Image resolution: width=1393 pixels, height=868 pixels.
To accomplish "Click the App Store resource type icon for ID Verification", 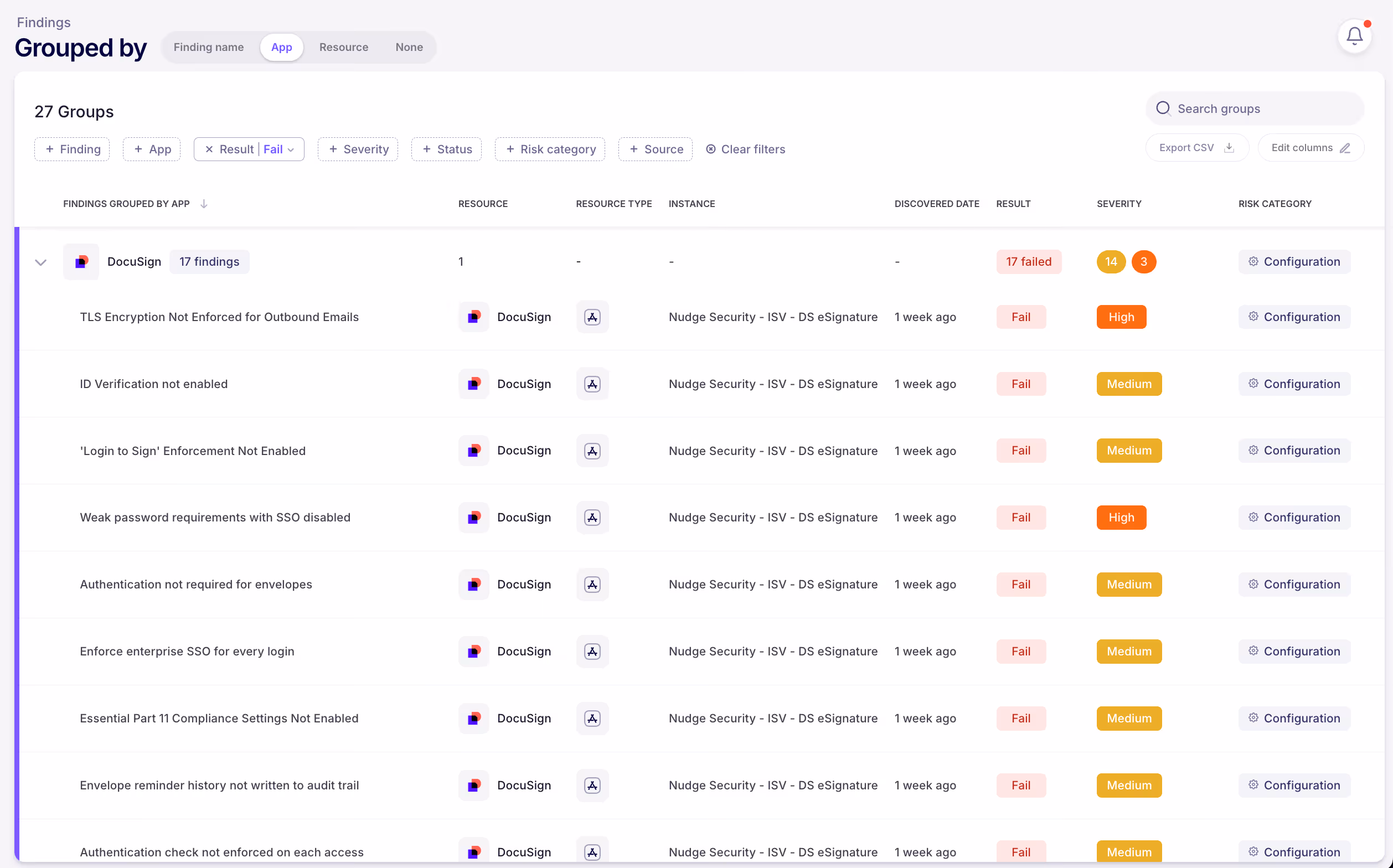I will 592,384.
